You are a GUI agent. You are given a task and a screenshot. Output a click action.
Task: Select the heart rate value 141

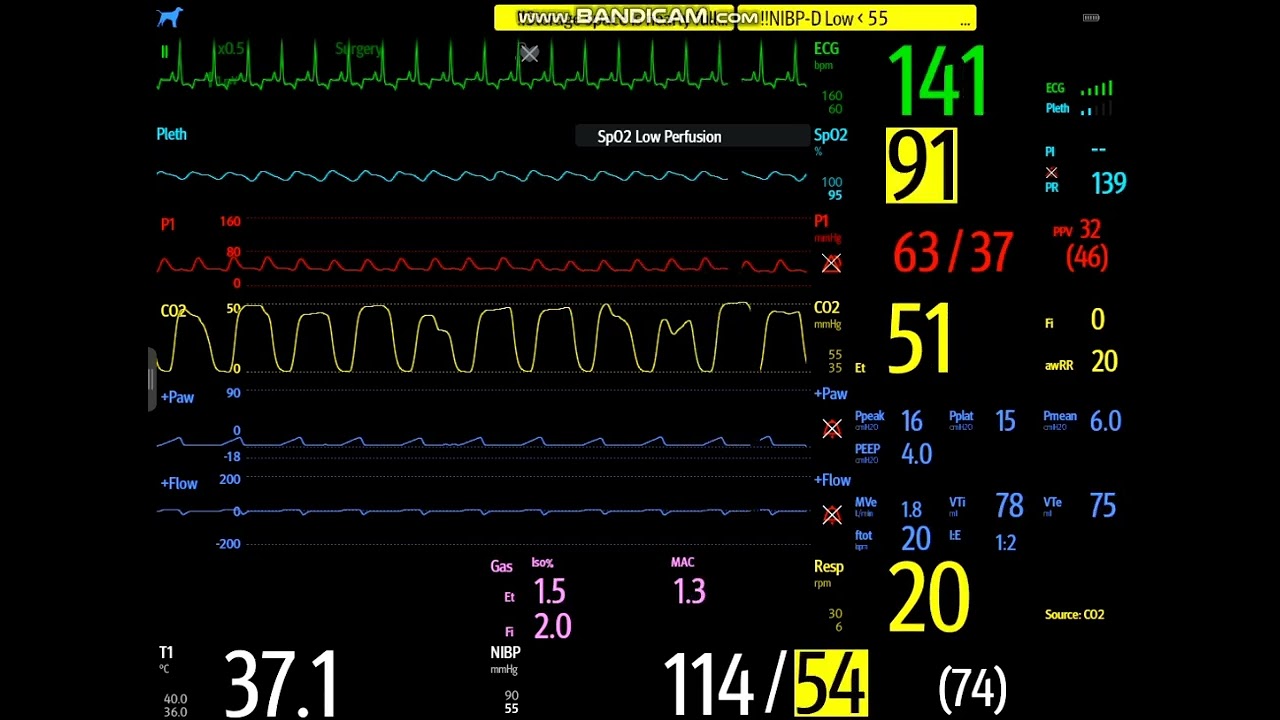point(937,83)
